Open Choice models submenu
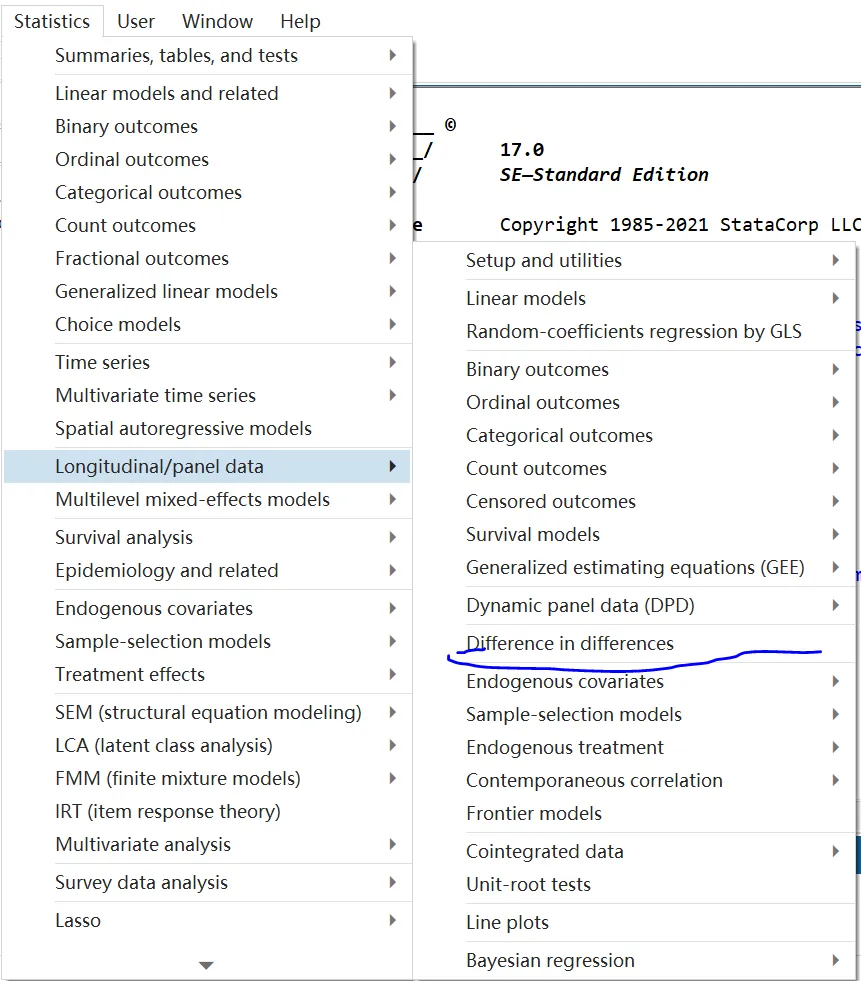Image resolution: width=861 pixels, height=981 pixels. pyautogui.click(x=207, y=325)
